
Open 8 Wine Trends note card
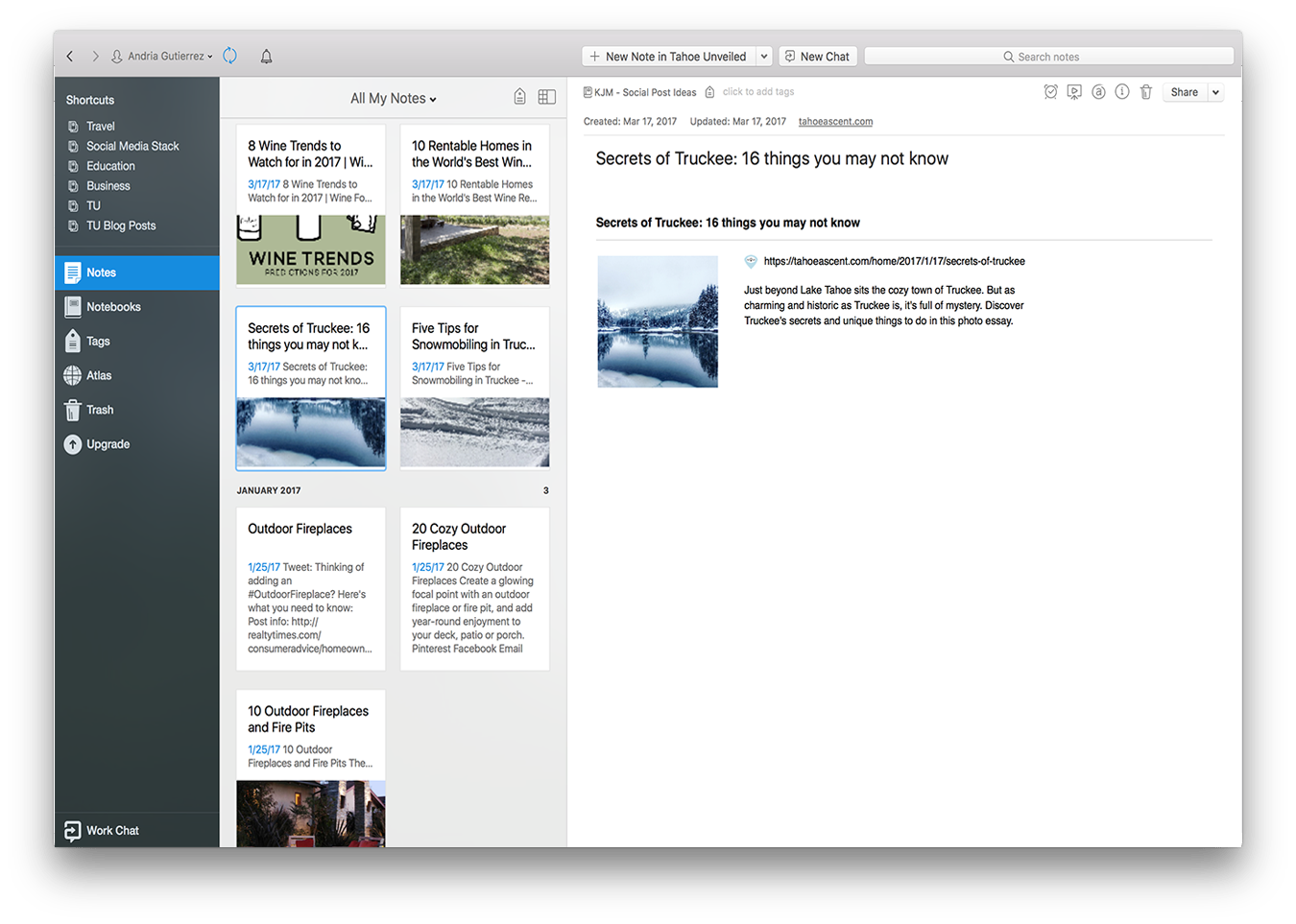tap(311, 205)
